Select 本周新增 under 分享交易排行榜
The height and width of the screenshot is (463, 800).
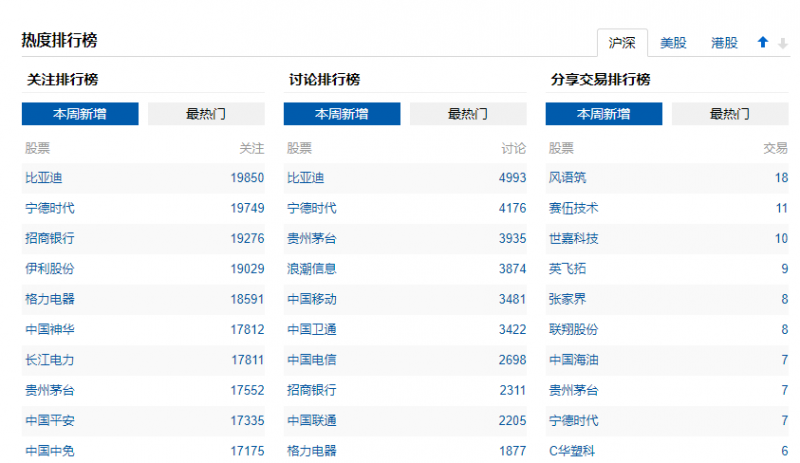(604, 114)
